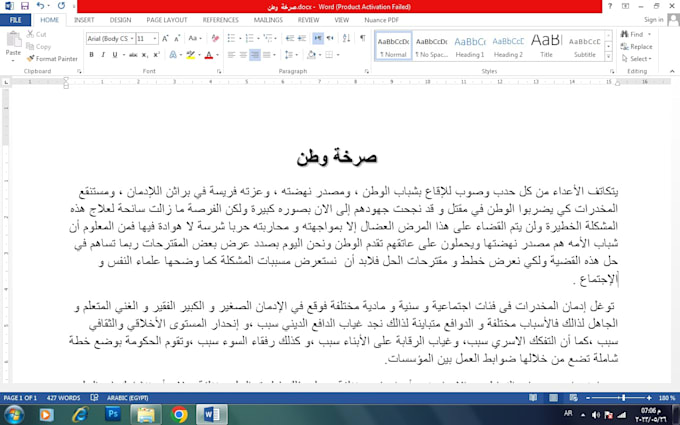
Task: Switch to the Nuance PDF tab
Action: [x=381, y=20]
